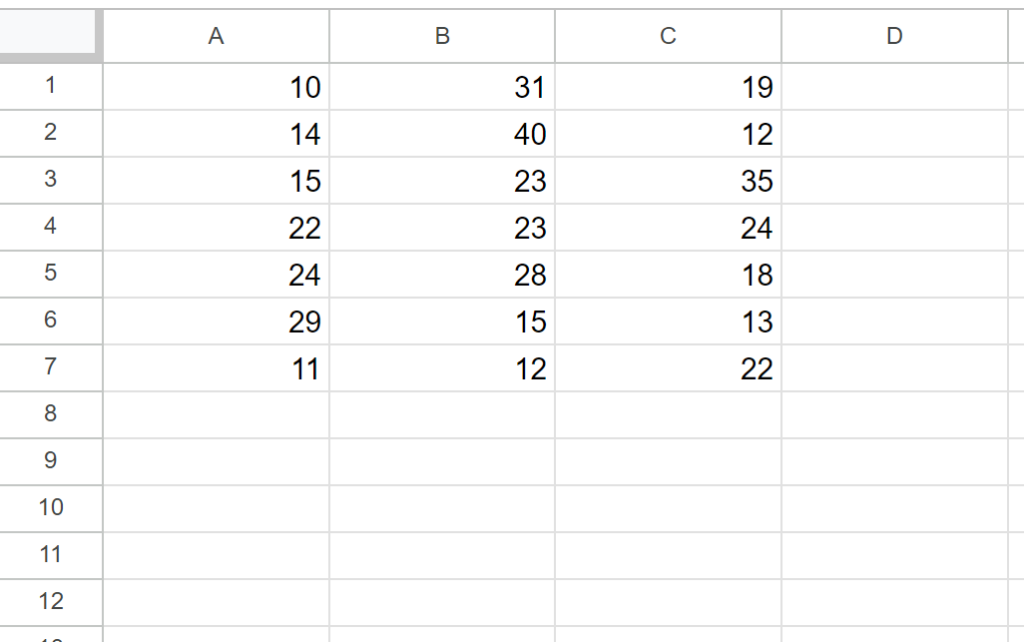The height and width of the screenshot is (642, 1024).
Task: Select column header B
Action: coord(442,36)
